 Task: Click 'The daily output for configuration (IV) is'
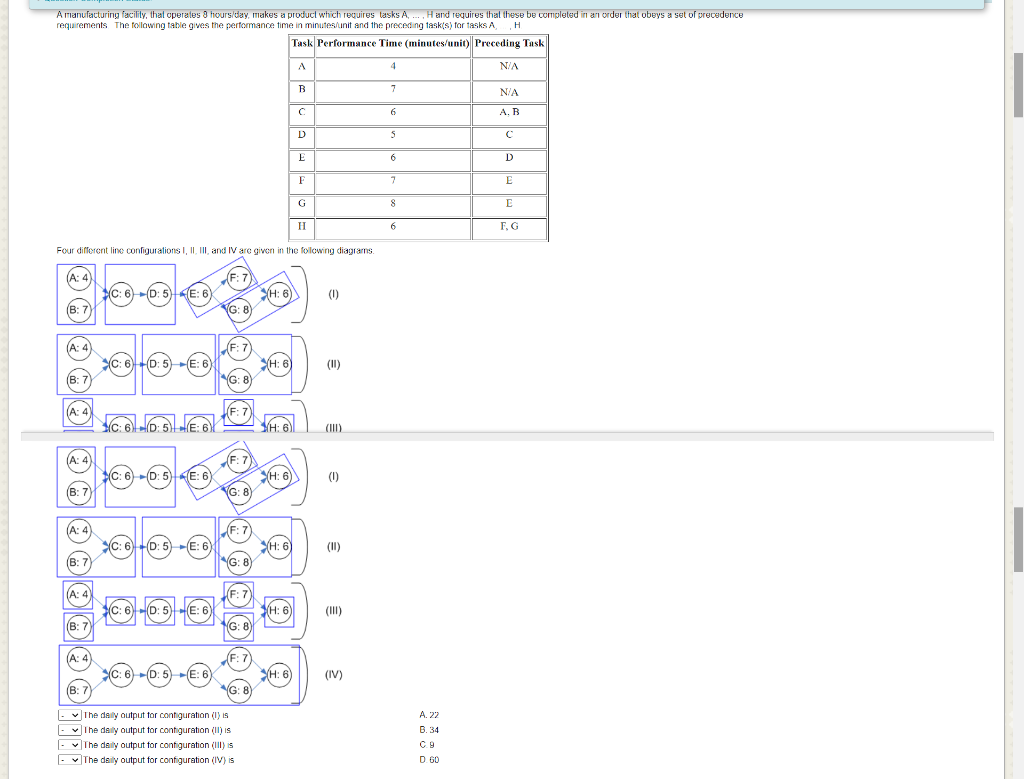coord(159,760)
